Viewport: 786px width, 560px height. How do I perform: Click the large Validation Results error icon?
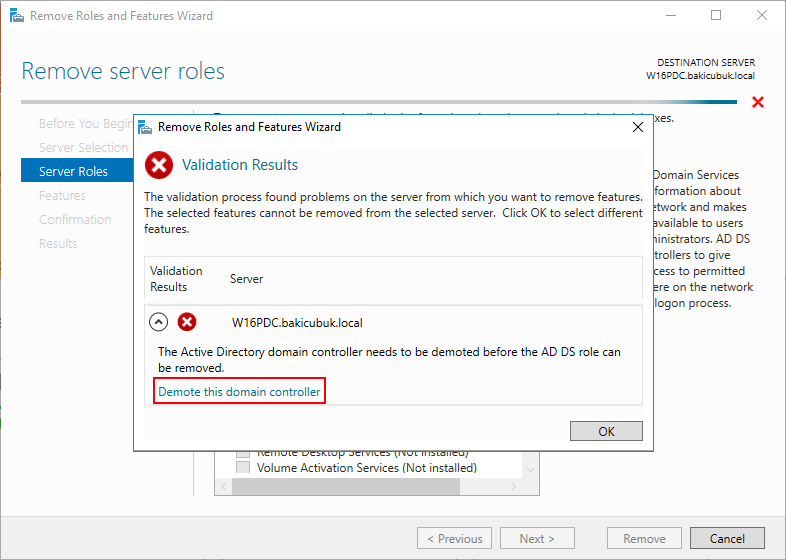click(159, 165)
